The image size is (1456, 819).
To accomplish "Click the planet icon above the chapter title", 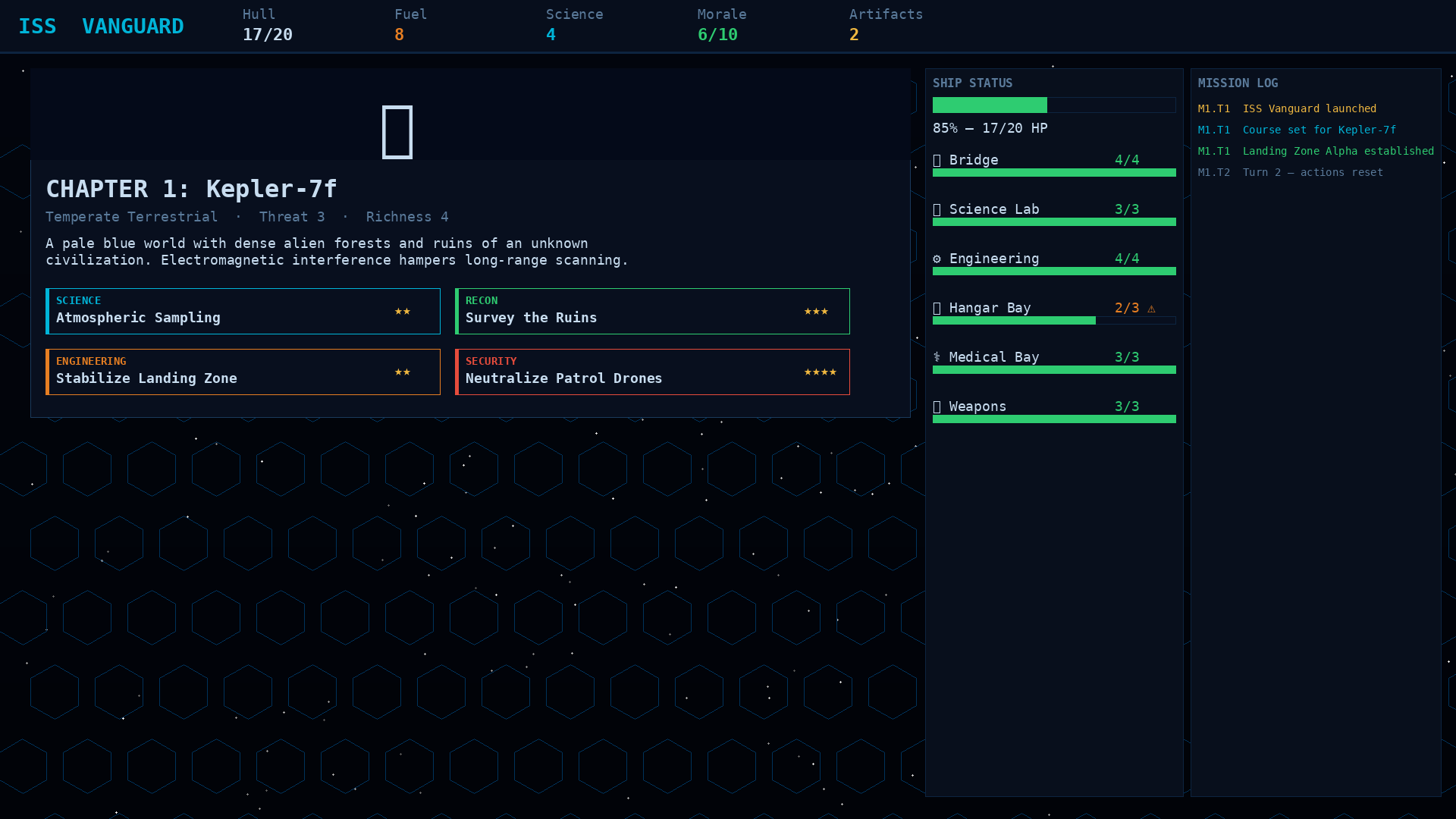I will click(x=397, y=132).
